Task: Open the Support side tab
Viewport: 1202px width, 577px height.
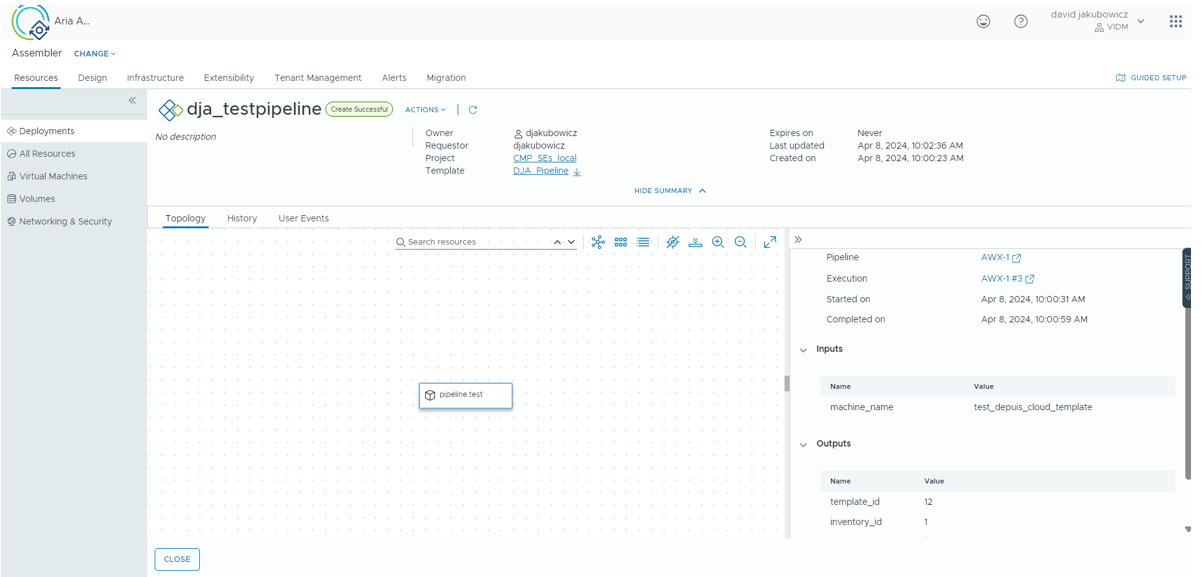Action: click(x=1187, y=277)
